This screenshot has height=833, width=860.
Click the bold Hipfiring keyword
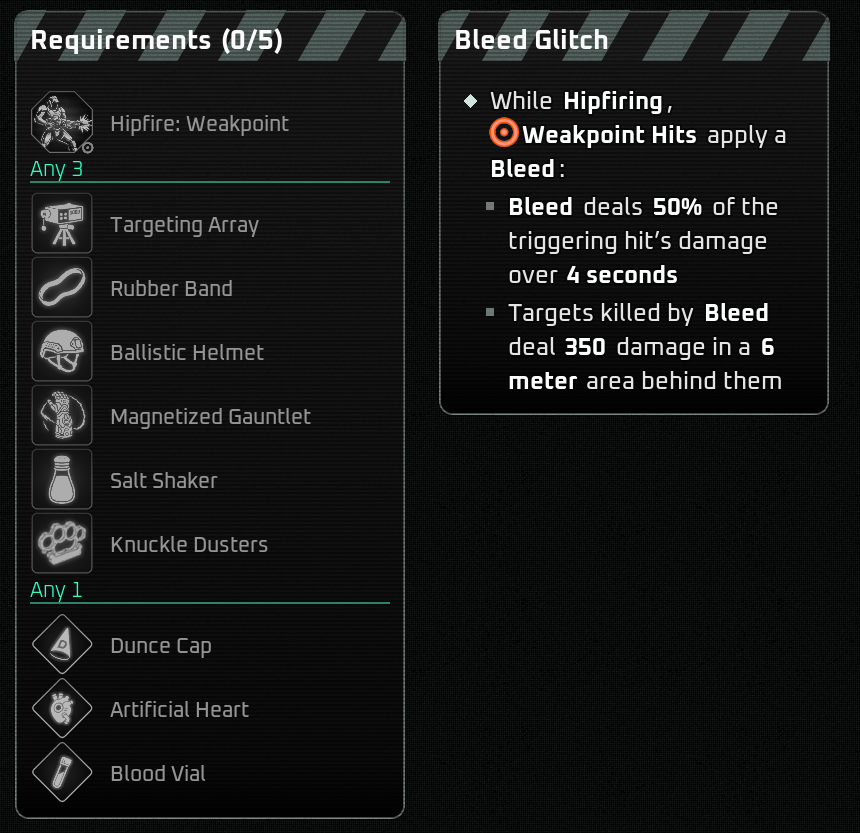(613, 101)
